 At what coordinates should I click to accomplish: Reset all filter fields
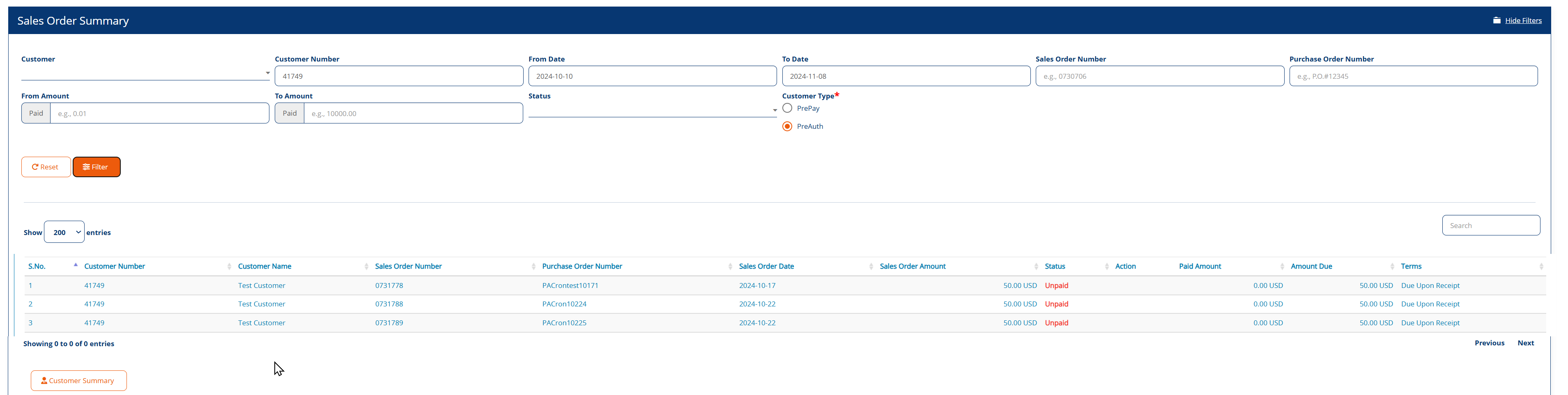tap(46, 167)
